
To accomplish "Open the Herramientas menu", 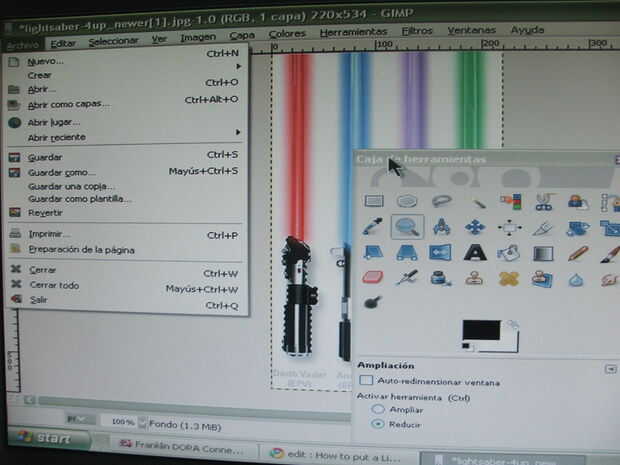I will 353,32.
